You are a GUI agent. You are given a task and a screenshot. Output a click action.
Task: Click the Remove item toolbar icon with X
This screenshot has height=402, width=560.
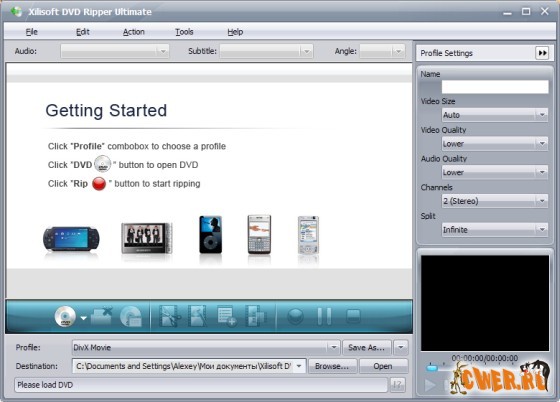102,316
